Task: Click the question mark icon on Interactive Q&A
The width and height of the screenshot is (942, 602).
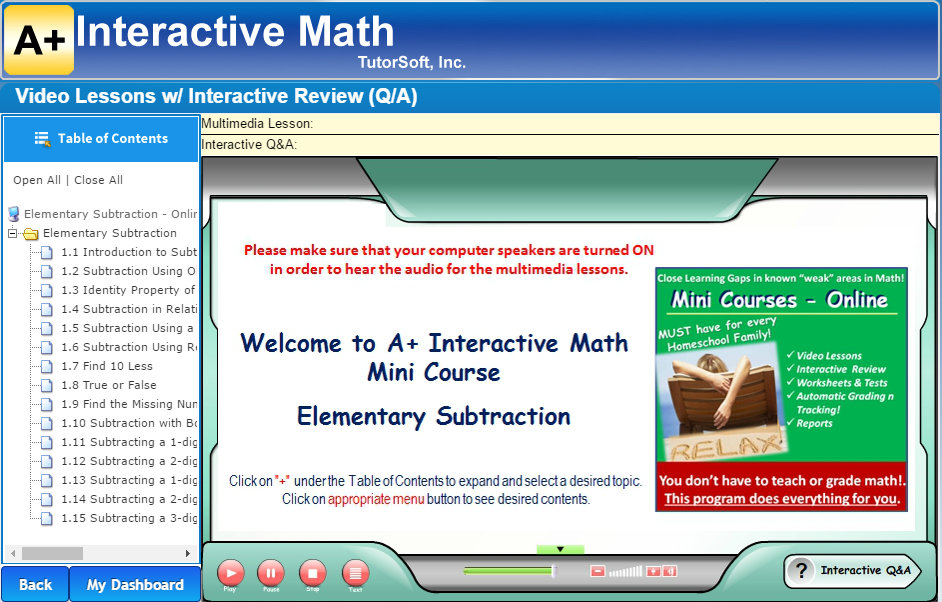Action: [x=801, y=570]
